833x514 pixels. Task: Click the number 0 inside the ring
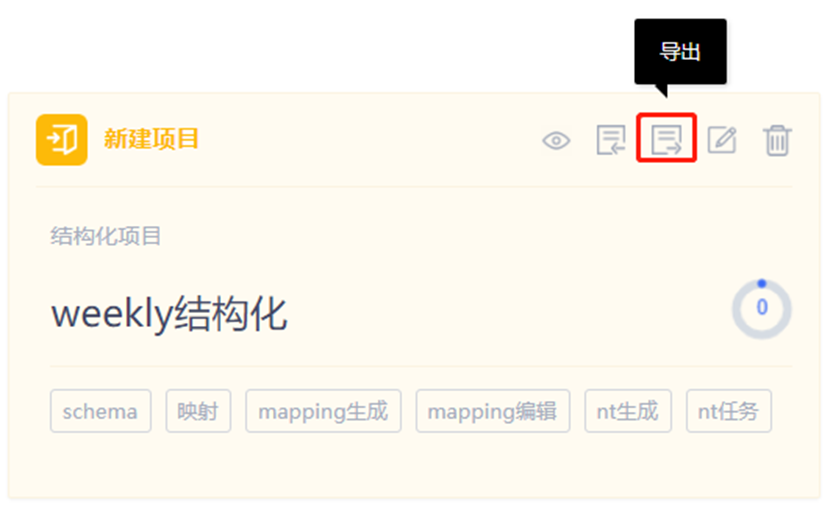point(762,307)
